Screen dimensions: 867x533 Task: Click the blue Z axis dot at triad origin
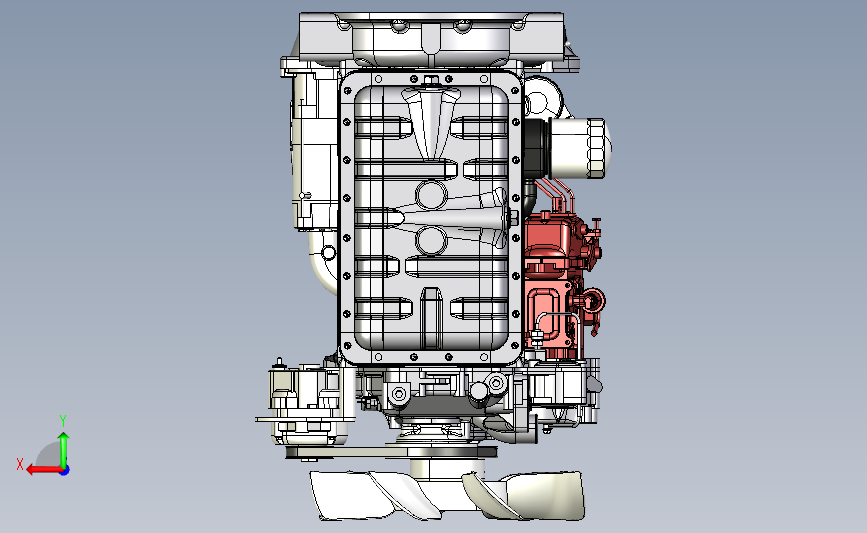point(65,470)
